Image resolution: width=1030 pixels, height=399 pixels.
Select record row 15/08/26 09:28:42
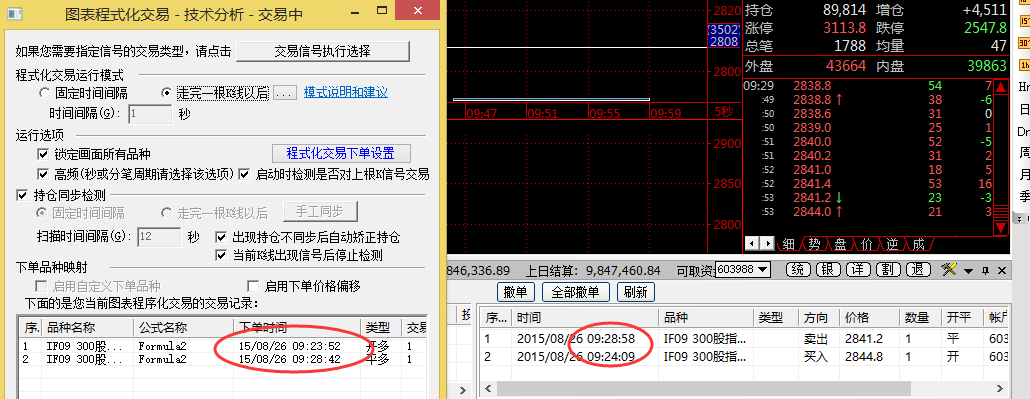pos(223,359)
